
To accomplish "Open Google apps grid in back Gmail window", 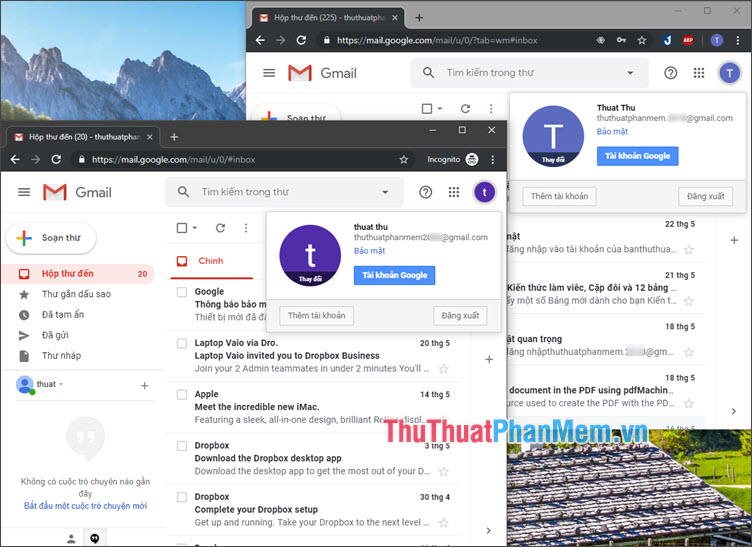I will (699, 73).
